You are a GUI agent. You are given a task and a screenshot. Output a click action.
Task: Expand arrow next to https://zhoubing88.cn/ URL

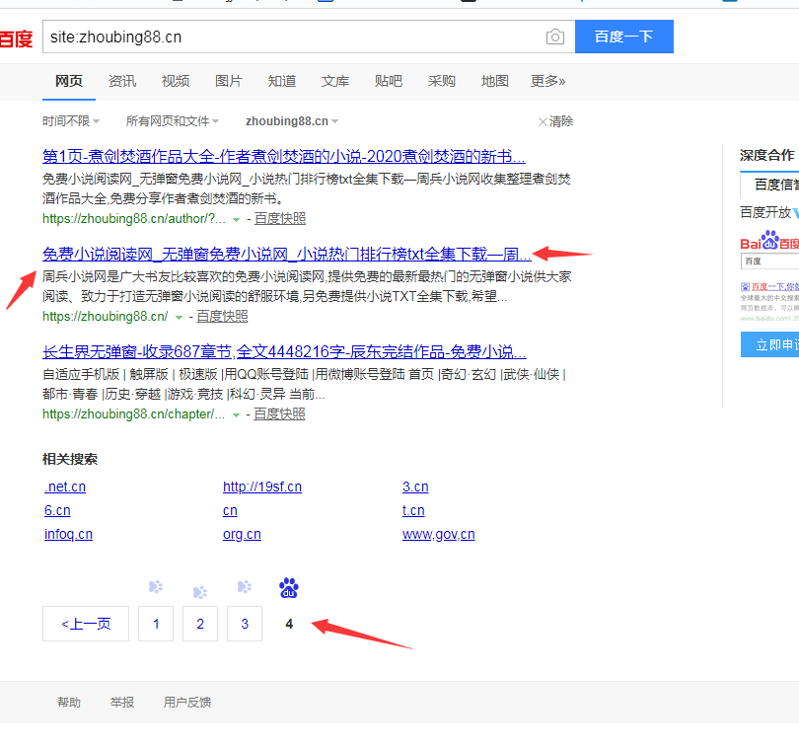click(179, 317)
